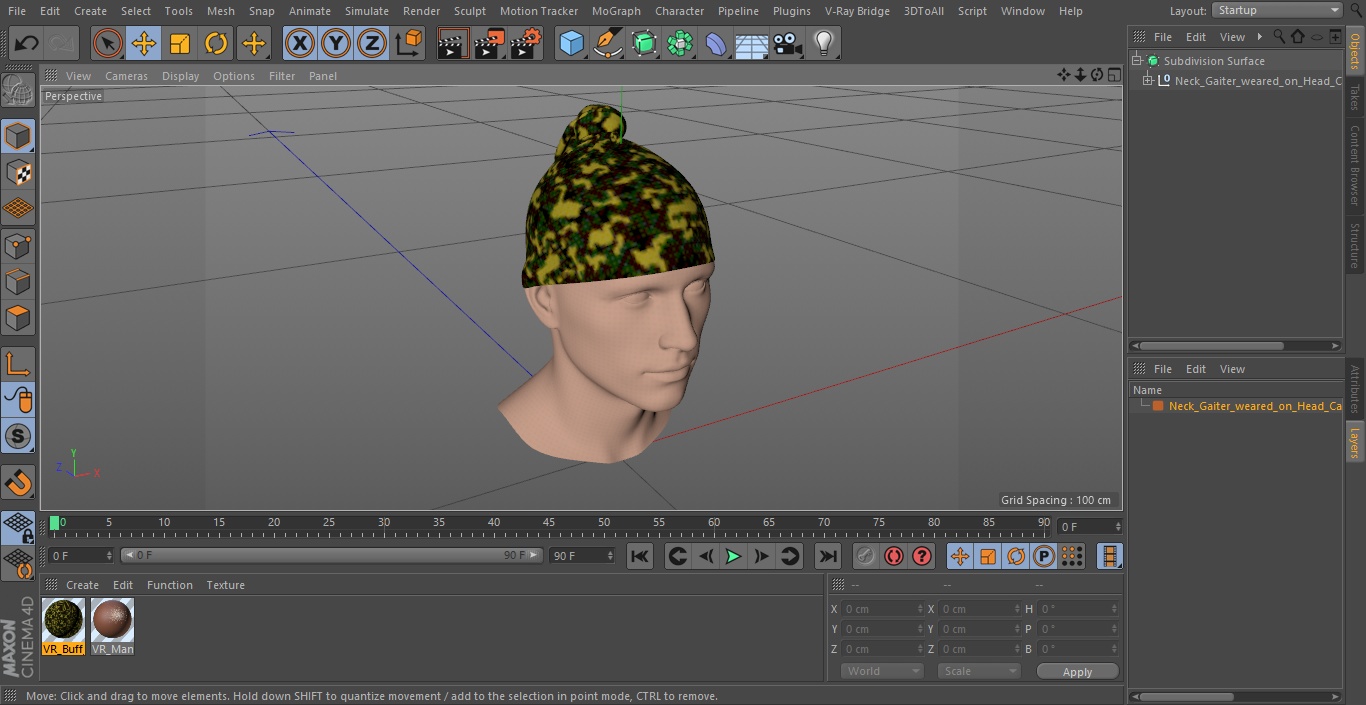Go to end of animation

coord(828,556)
